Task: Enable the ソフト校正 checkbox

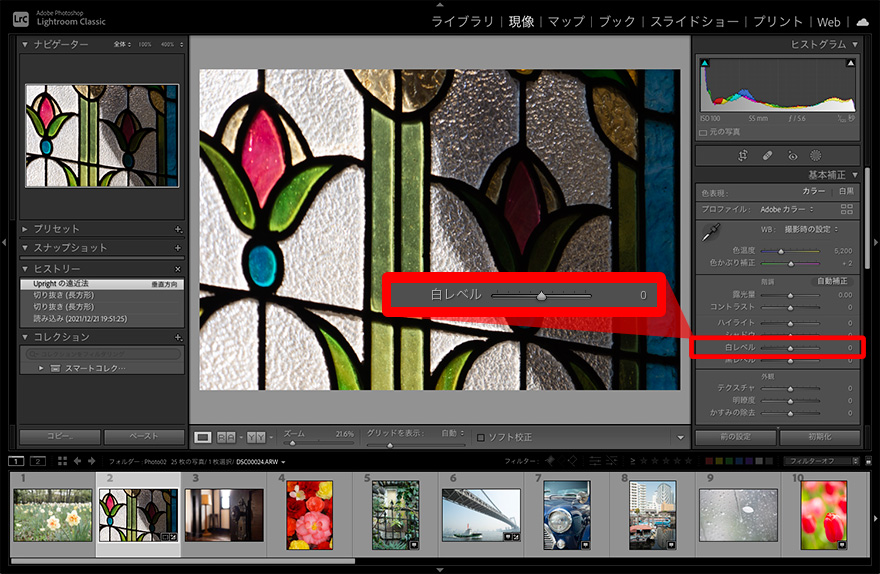Action: coord(481,437)
